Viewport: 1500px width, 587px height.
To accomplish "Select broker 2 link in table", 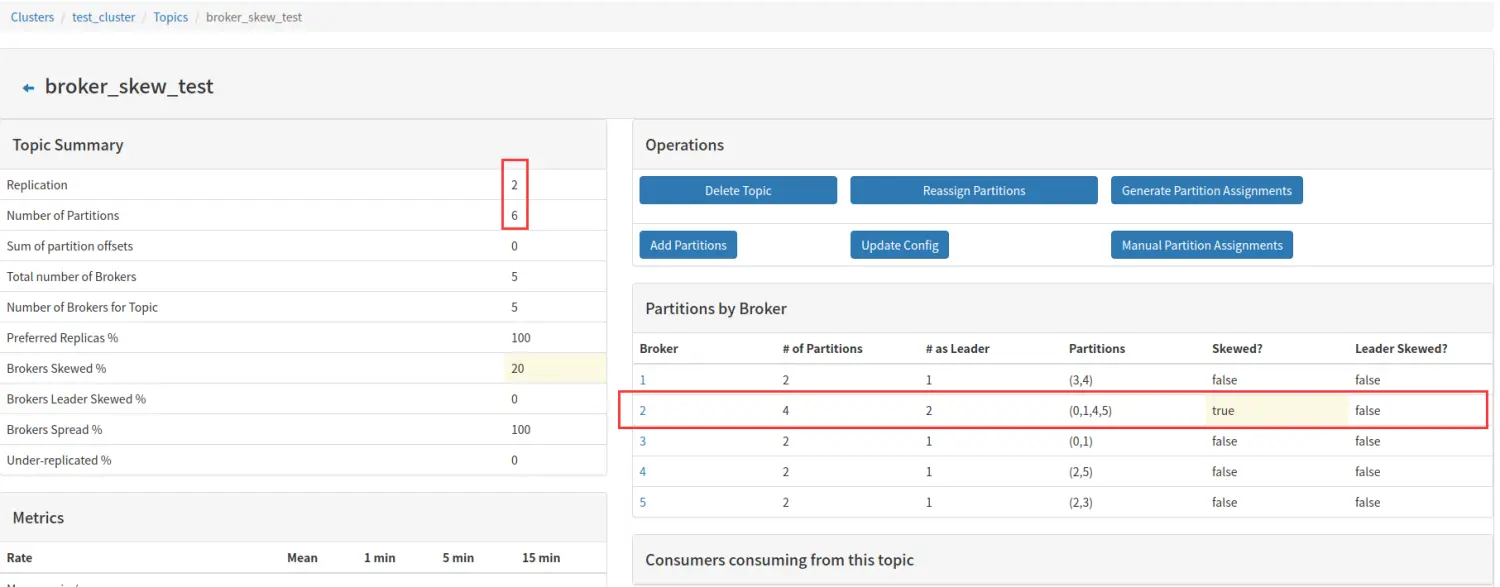I will (x=643, y=411).
